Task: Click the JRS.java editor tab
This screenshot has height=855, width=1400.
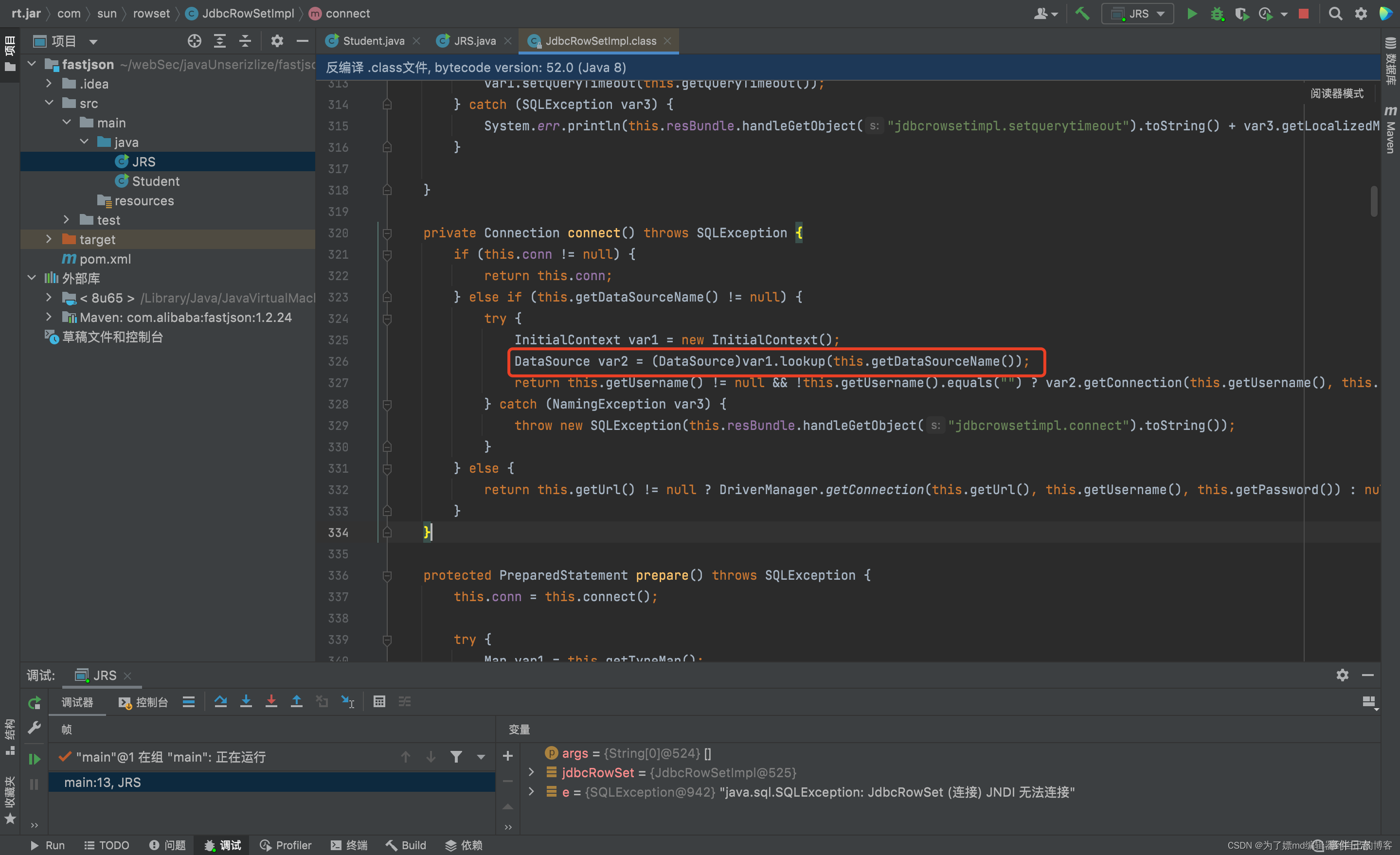Action: 469,41
